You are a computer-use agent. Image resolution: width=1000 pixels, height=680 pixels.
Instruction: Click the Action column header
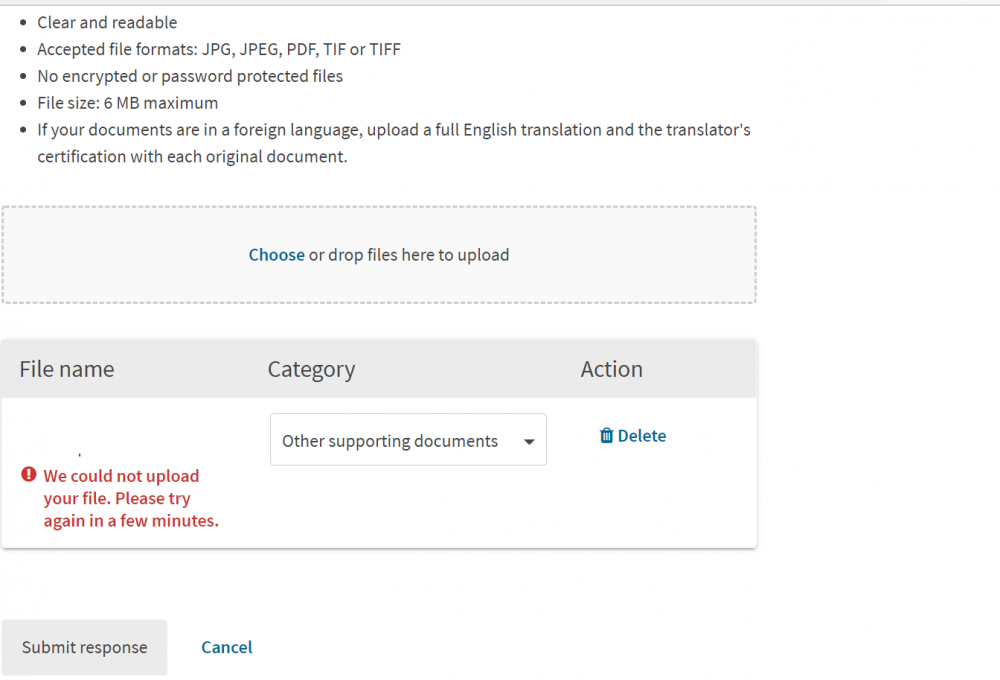[611, 369]
